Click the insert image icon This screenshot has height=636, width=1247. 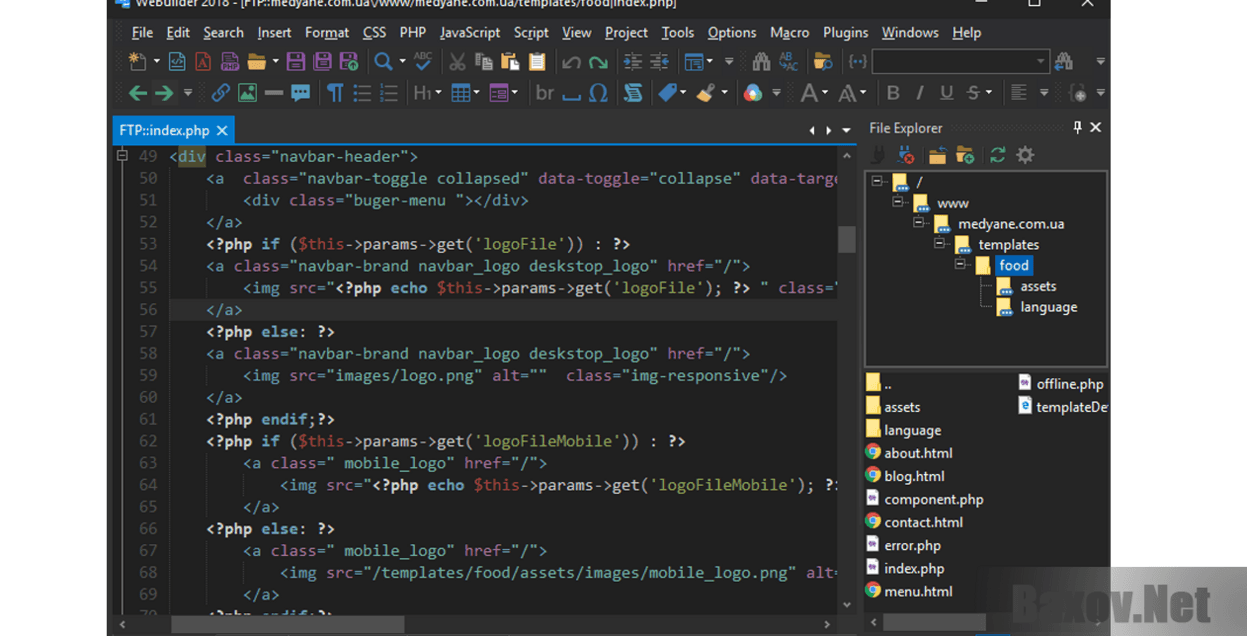[247, 93]
